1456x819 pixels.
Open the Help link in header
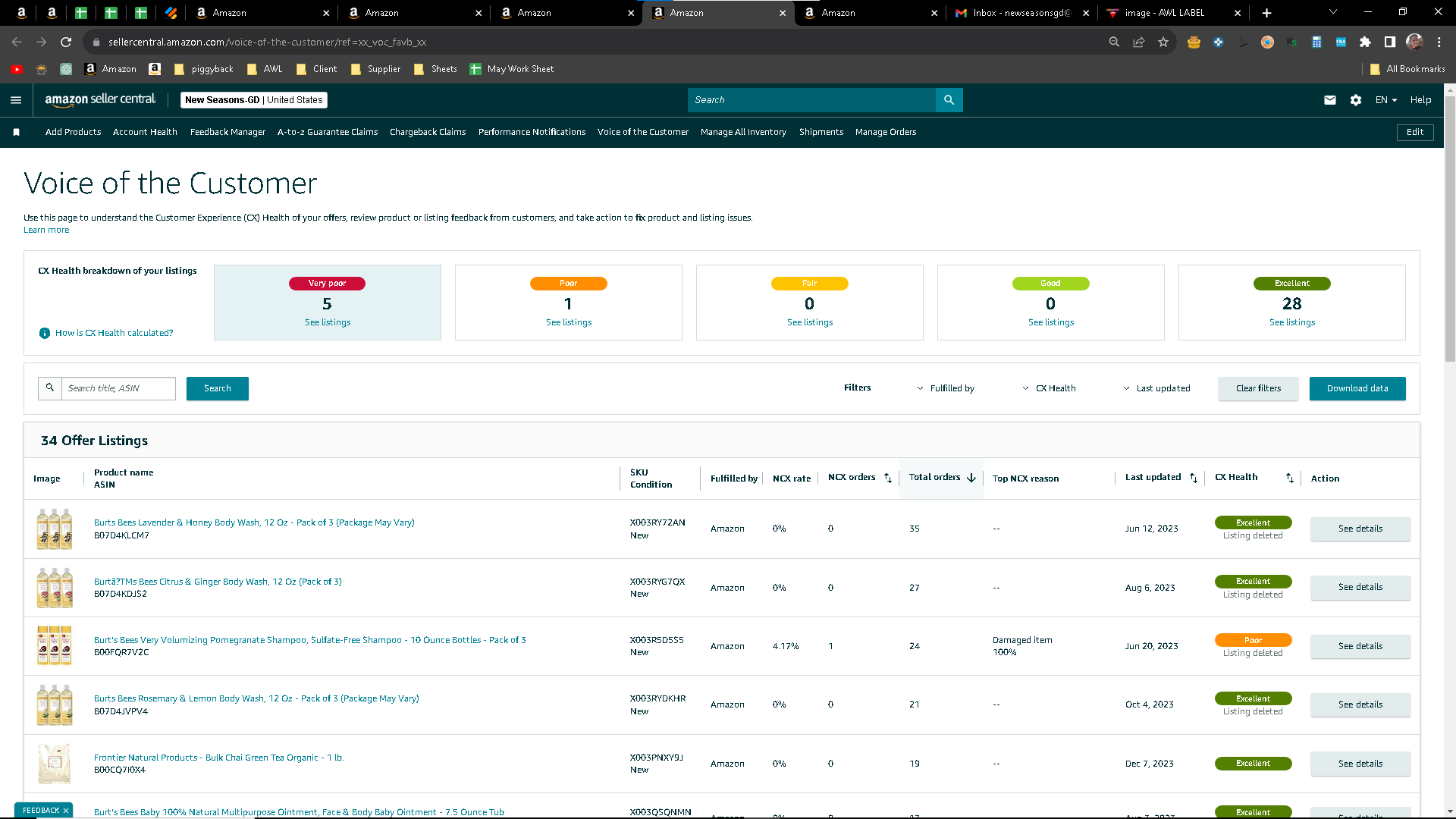pyautogui.click(x=1420, y=100)
